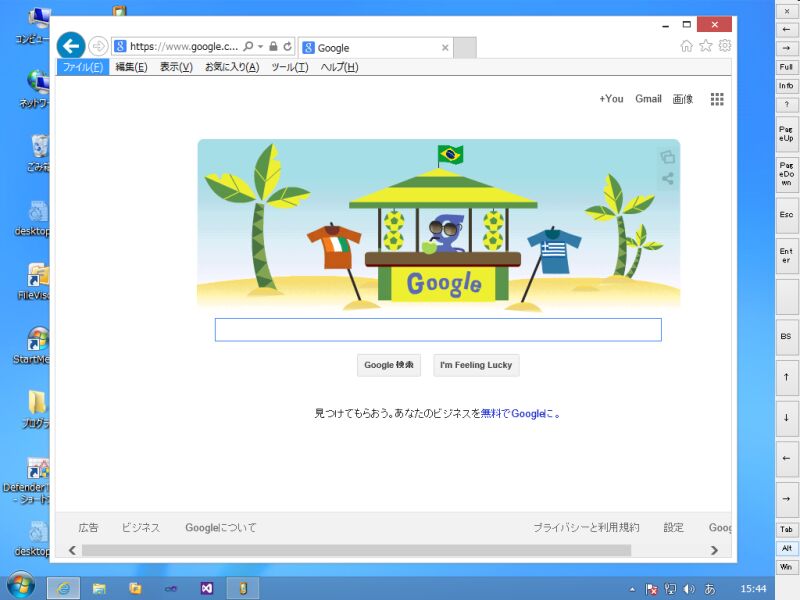Open the ビジネス footer link
Image resolution: width=800 pixels, height=600 pixels.
click(x=141, y=528)
